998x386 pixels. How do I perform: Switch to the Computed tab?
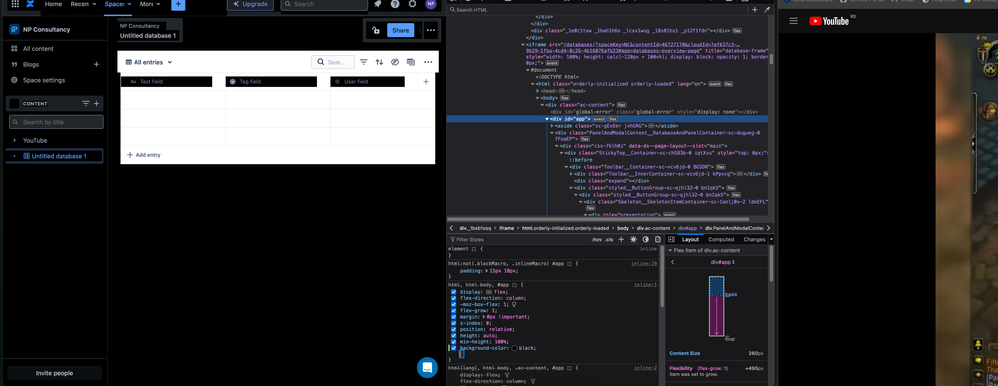pyautogui.click(x=721, y=239)
